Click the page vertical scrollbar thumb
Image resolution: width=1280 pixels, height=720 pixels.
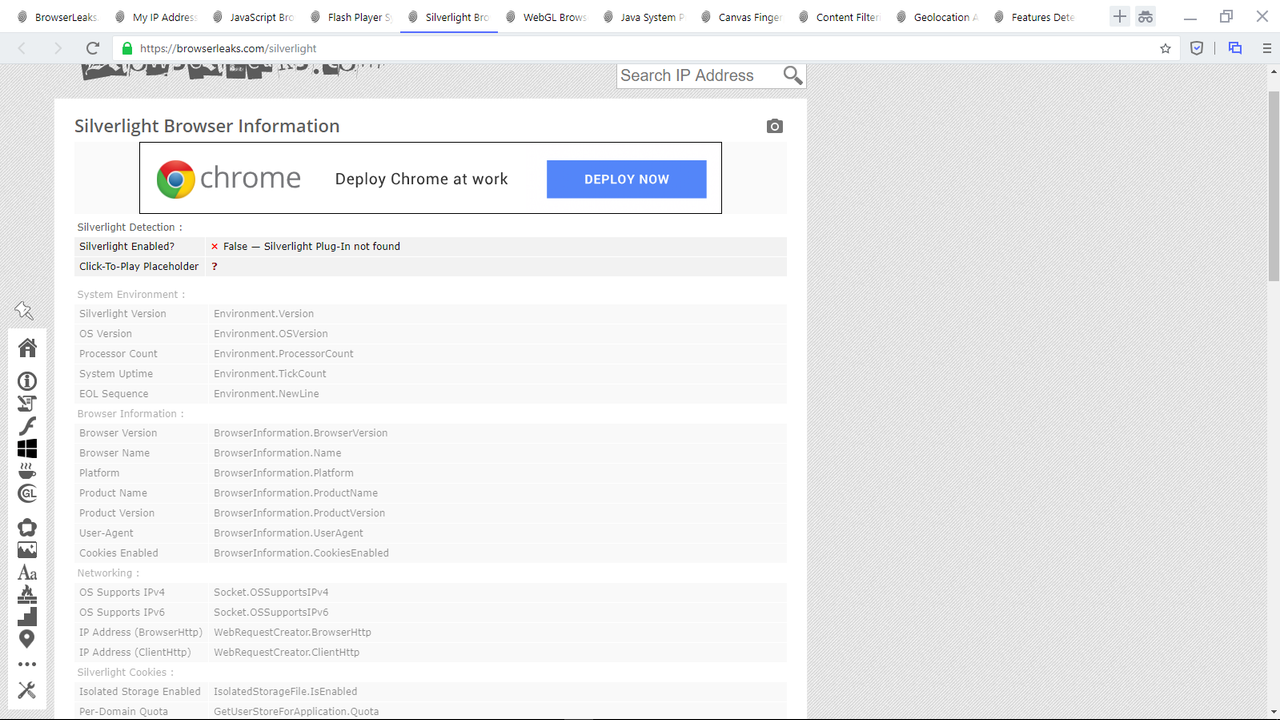pos(1273,185)
